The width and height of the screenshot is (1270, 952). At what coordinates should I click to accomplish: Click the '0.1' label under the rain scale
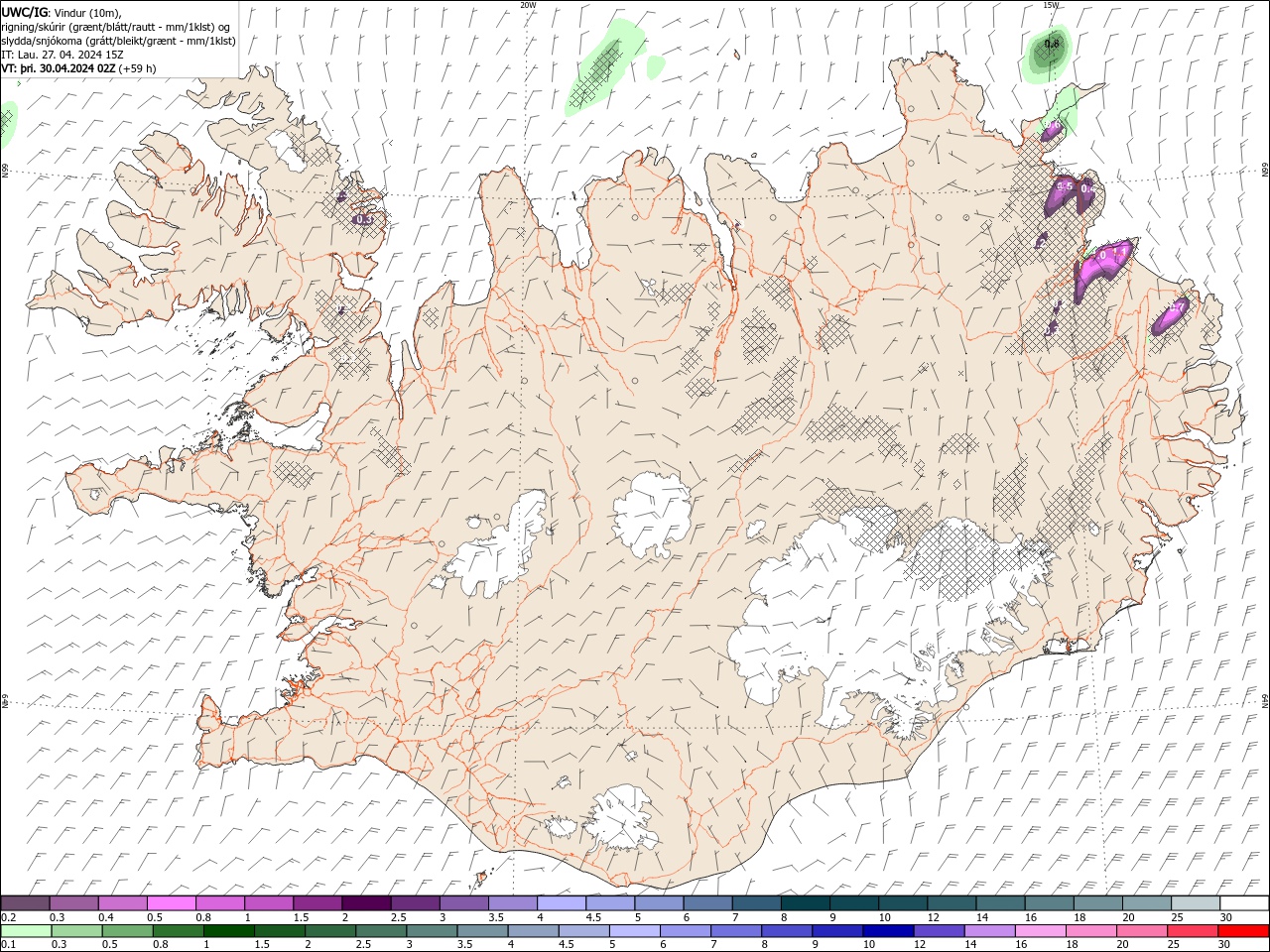(9, 945)
